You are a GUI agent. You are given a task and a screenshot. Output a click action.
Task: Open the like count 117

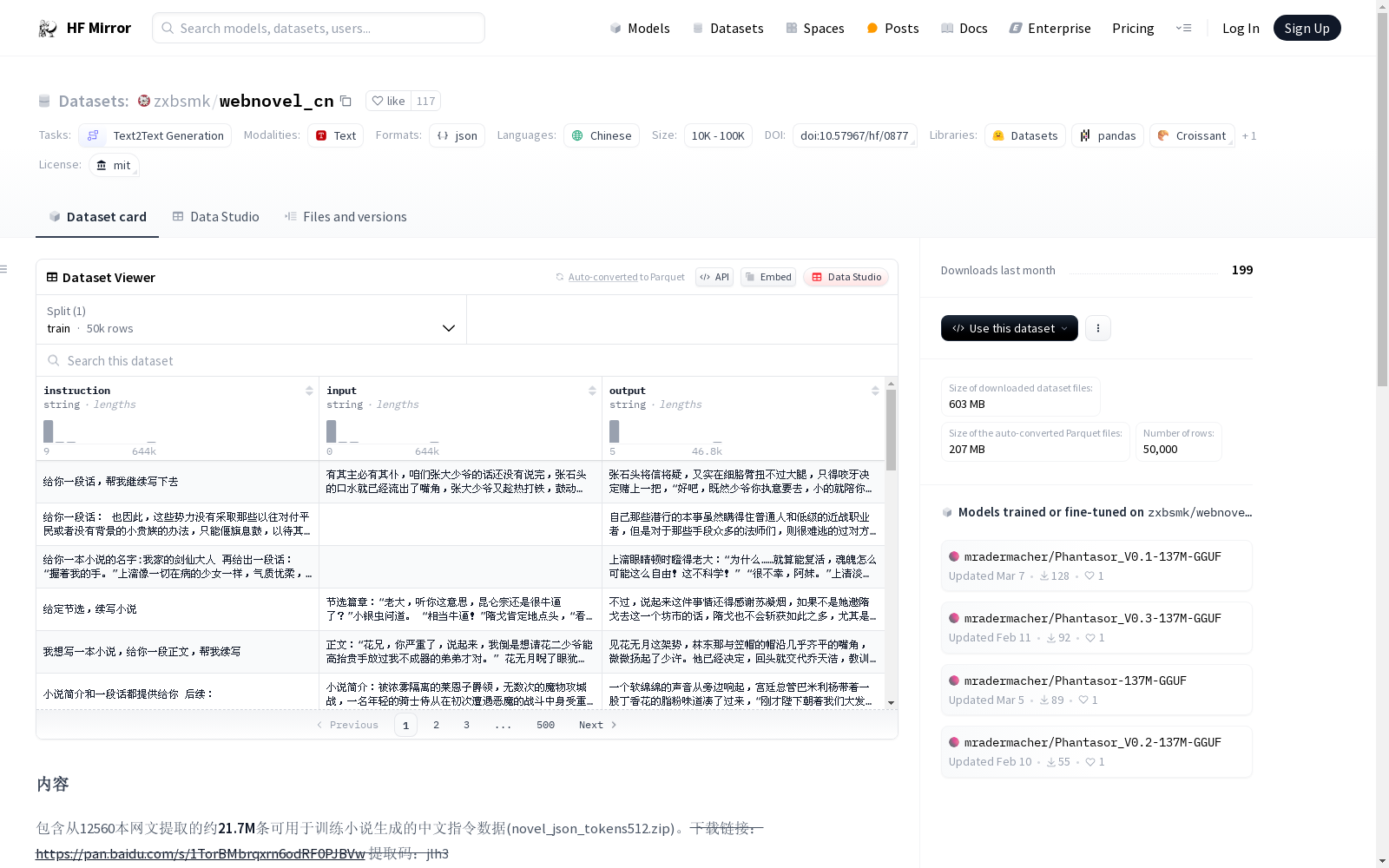pyautogui.click(x=425, y=101)
